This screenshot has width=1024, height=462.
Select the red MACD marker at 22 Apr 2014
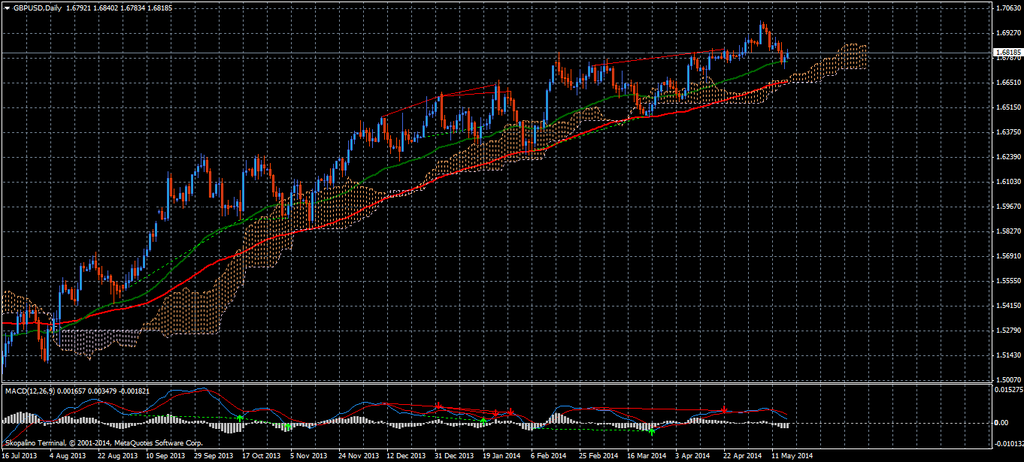(724, 410)
